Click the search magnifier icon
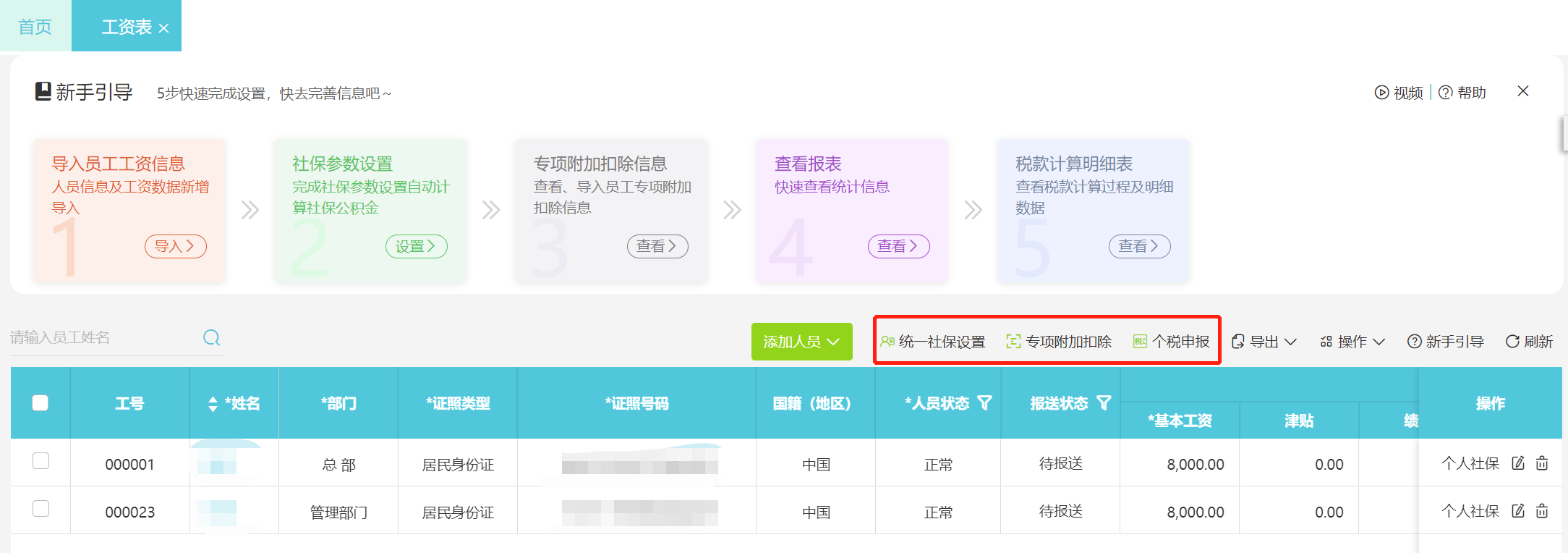Viewport: 1568px width, 553px height. pos(211,338)
